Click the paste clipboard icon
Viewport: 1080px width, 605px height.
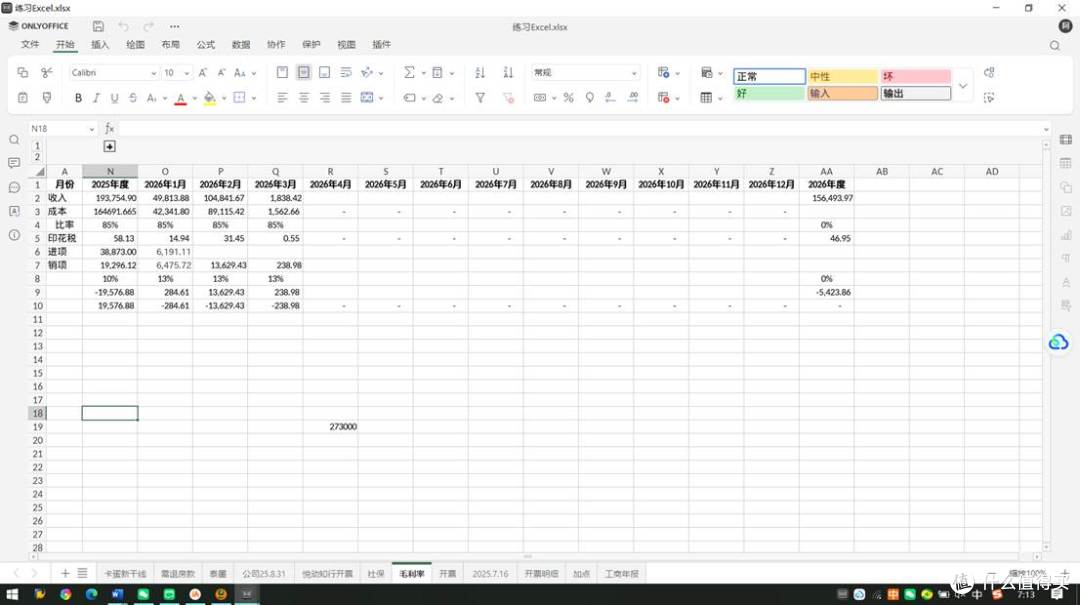23,98
